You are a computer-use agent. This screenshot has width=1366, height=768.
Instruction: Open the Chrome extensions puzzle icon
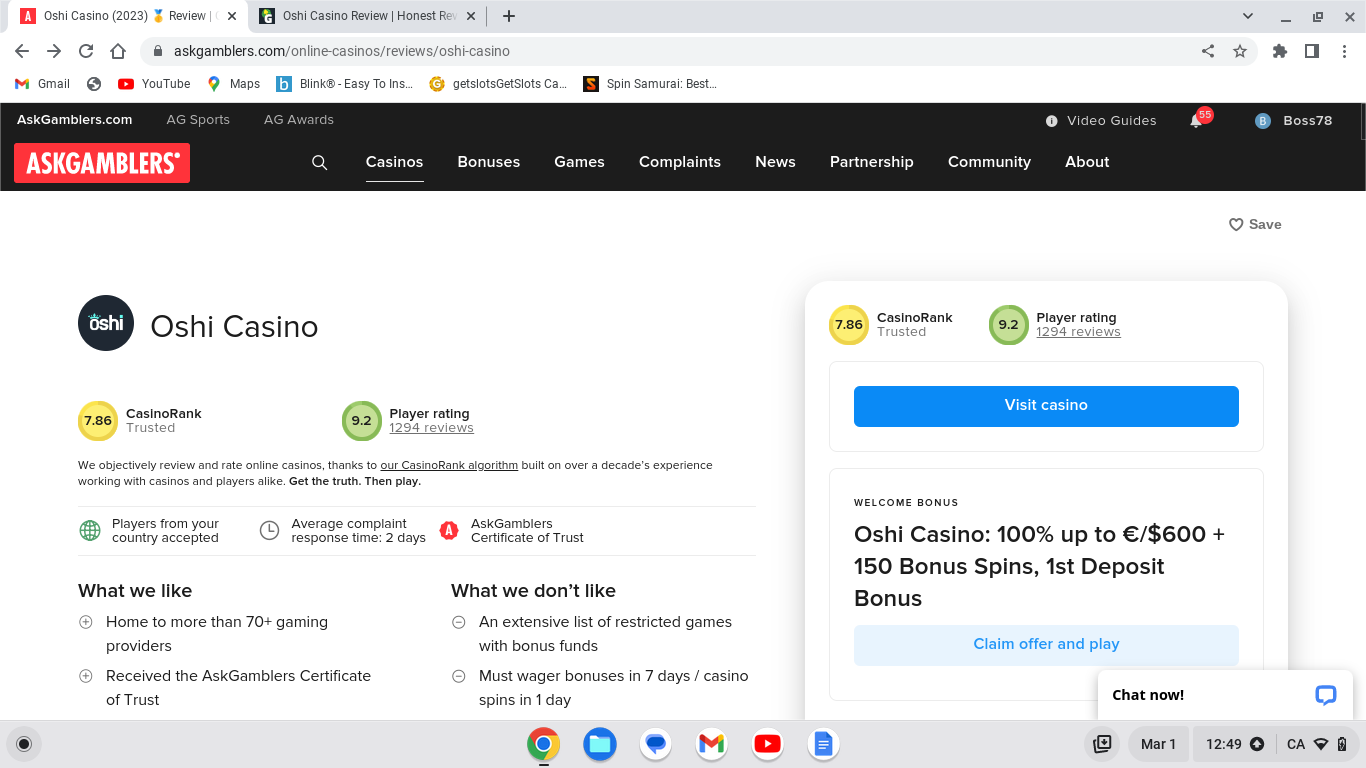[x=1280, y=51]
